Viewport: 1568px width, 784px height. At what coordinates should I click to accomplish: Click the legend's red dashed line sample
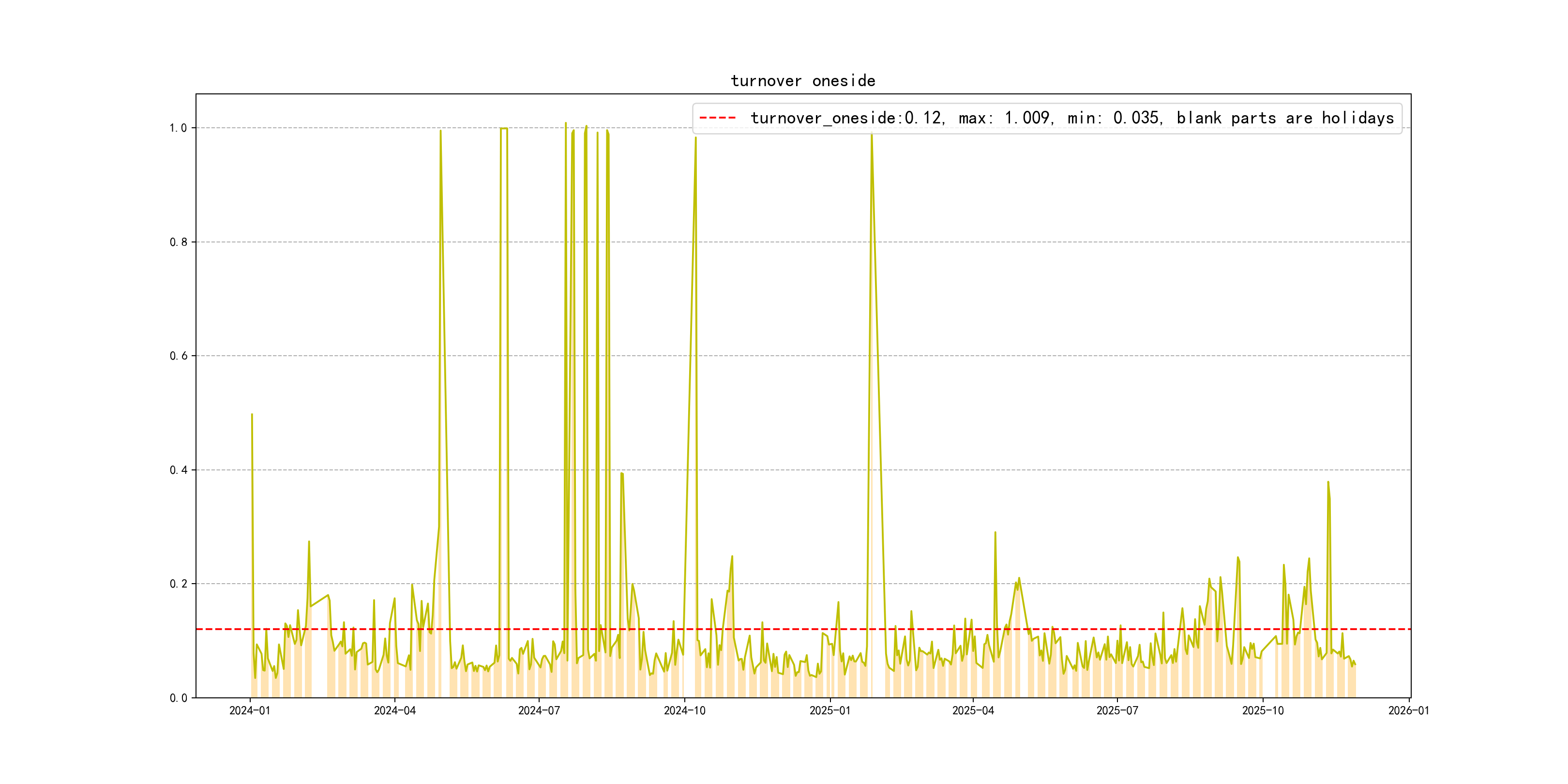point(718,118)
